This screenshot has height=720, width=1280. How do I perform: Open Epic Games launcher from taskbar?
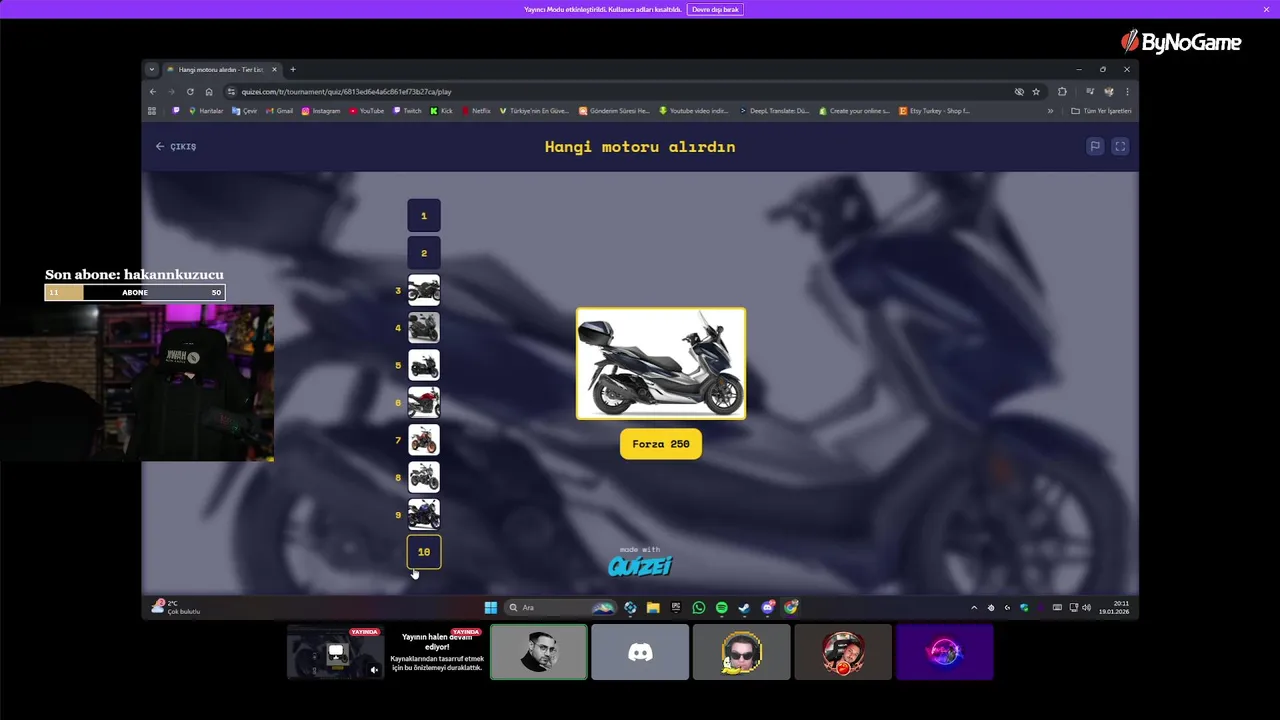tap(676, 607)
